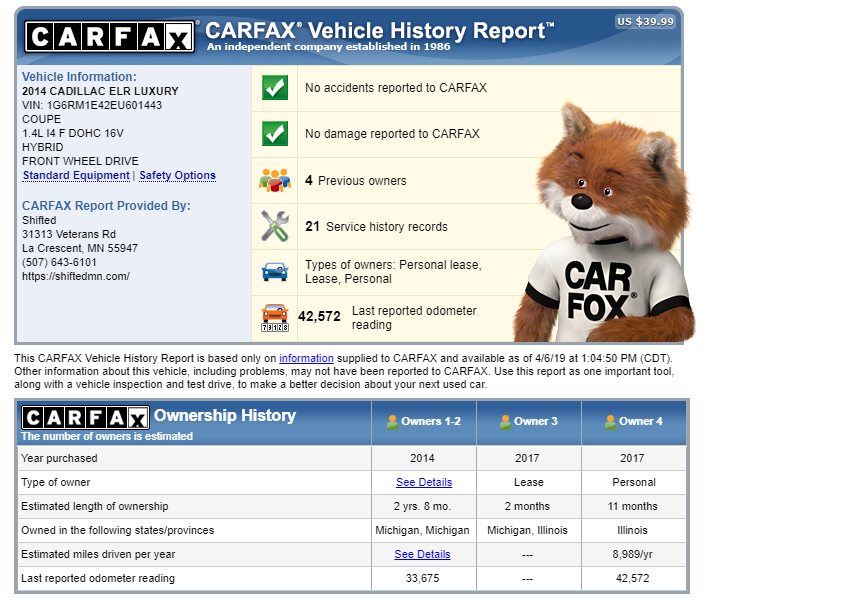The width and height of the screenshot is (841, 602).
Task: Select the Owner 4 column header
Action: tap(634, 421)
